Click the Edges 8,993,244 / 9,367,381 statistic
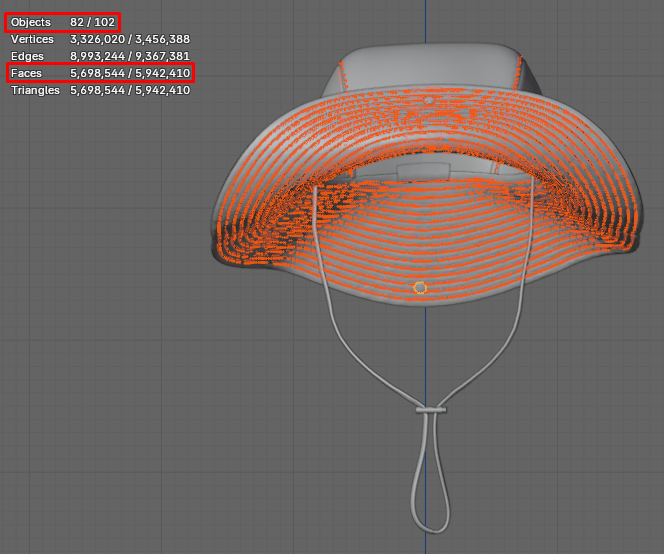Screen dimensions: 664x554 100,56
